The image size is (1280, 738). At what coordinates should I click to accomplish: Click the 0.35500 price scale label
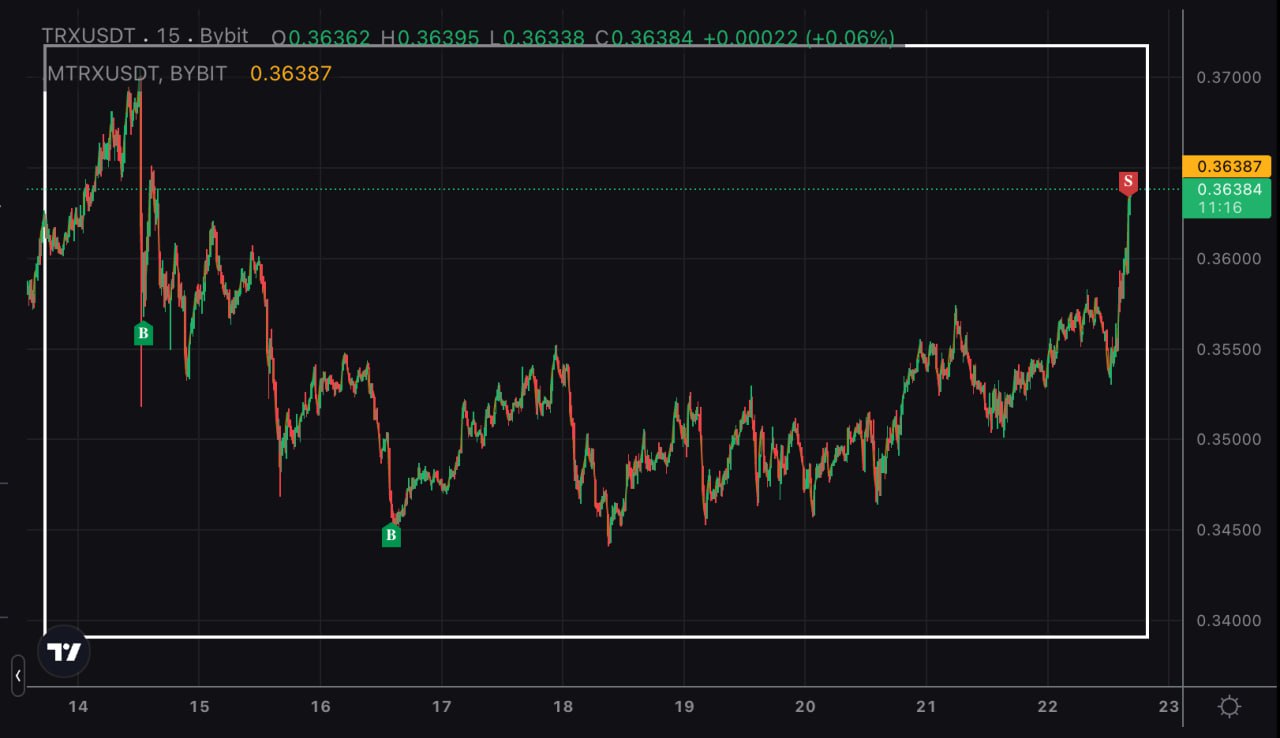tap(1227, 349)
